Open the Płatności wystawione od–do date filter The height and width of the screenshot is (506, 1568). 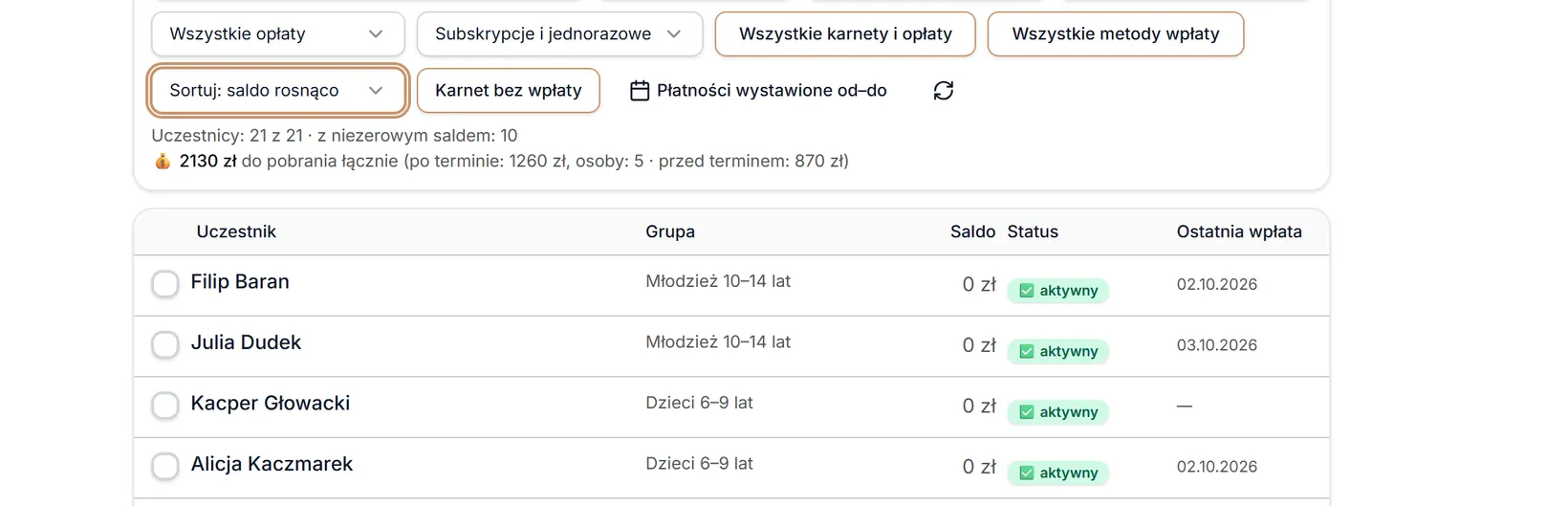tap(758, 90)
